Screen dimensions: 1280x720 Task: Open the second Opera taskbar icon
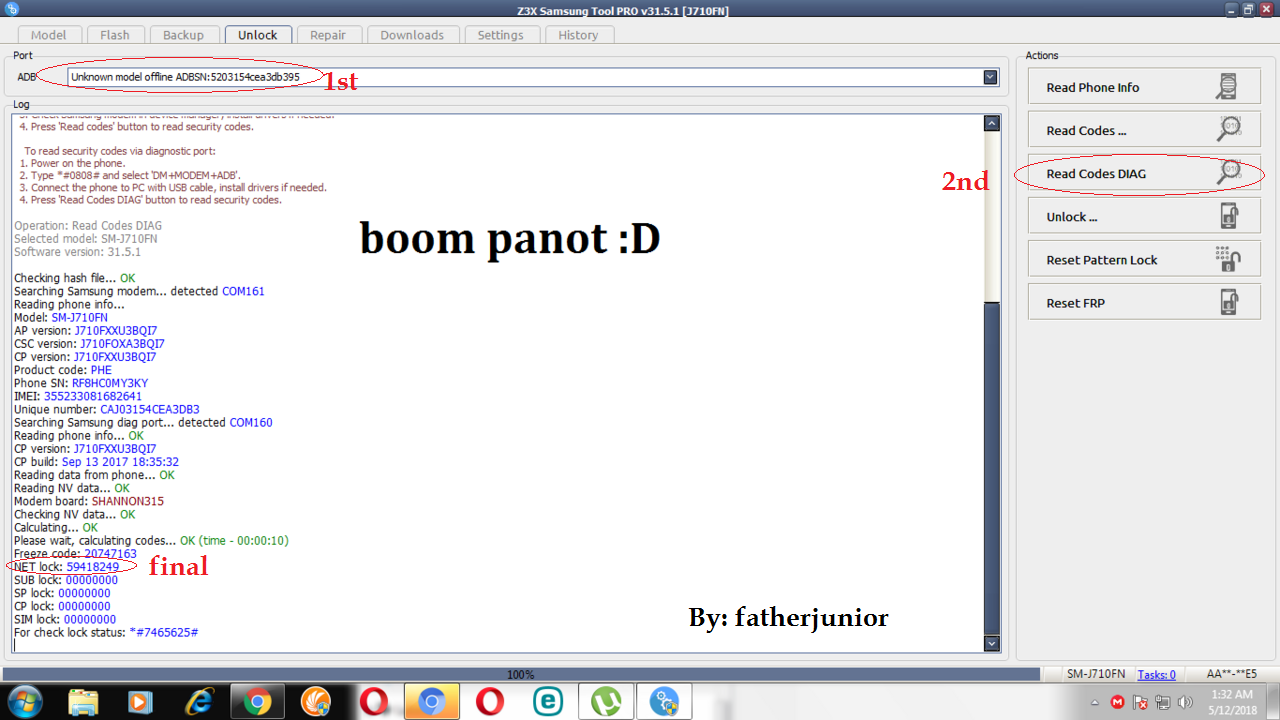tap(489, 702)
